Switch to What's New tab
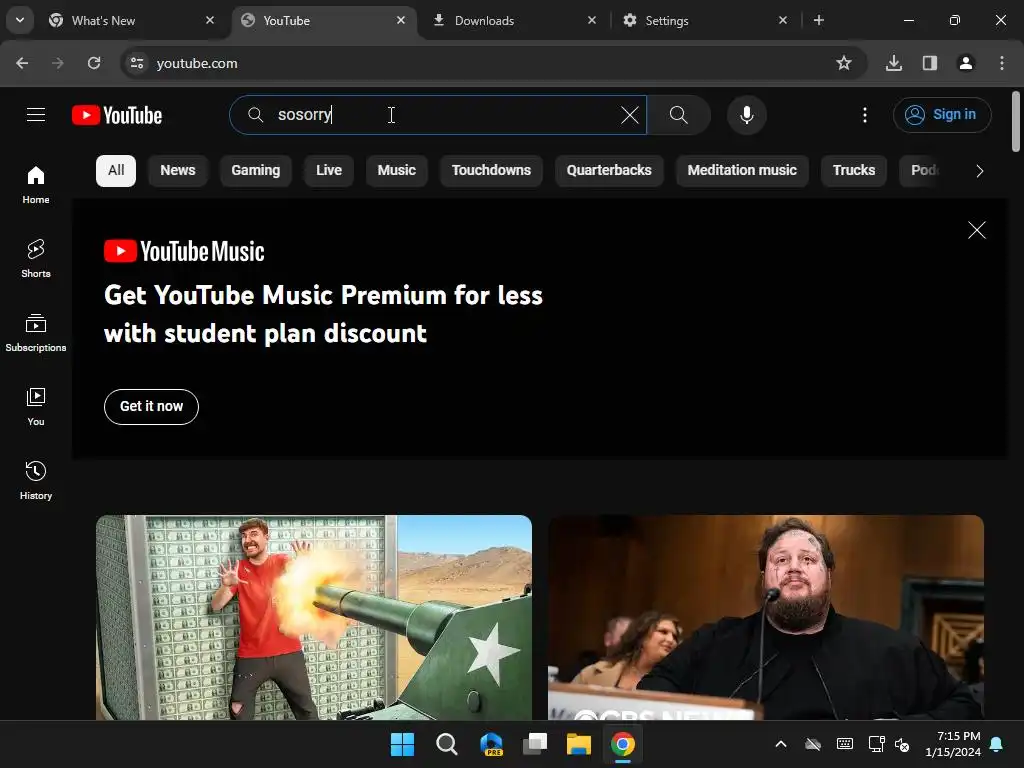 (131, 21)
